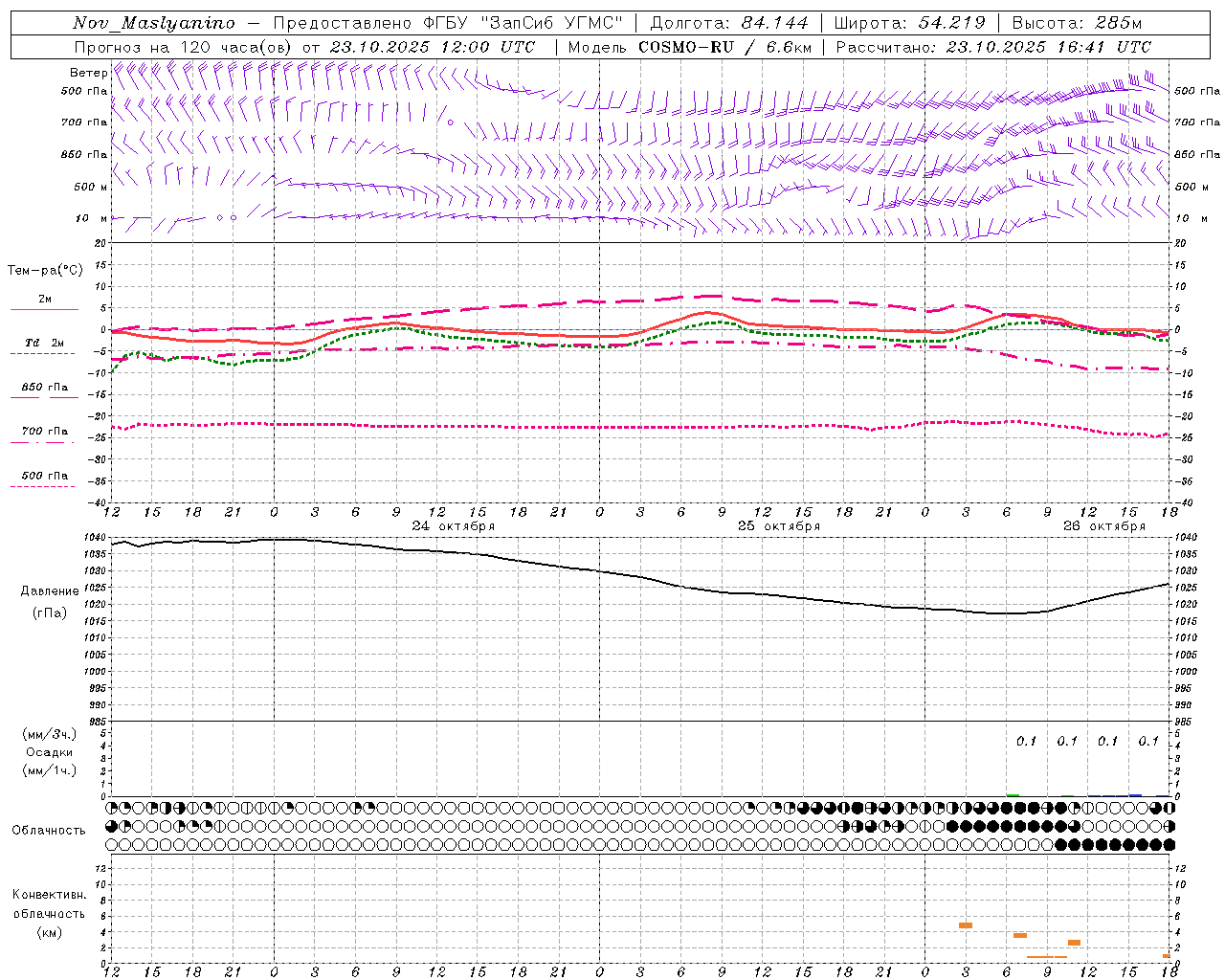Viewport: 1225px width, 980px height.
Task: Click the Давление panel label
Action: pyautogui.click(x=50, y=591)
